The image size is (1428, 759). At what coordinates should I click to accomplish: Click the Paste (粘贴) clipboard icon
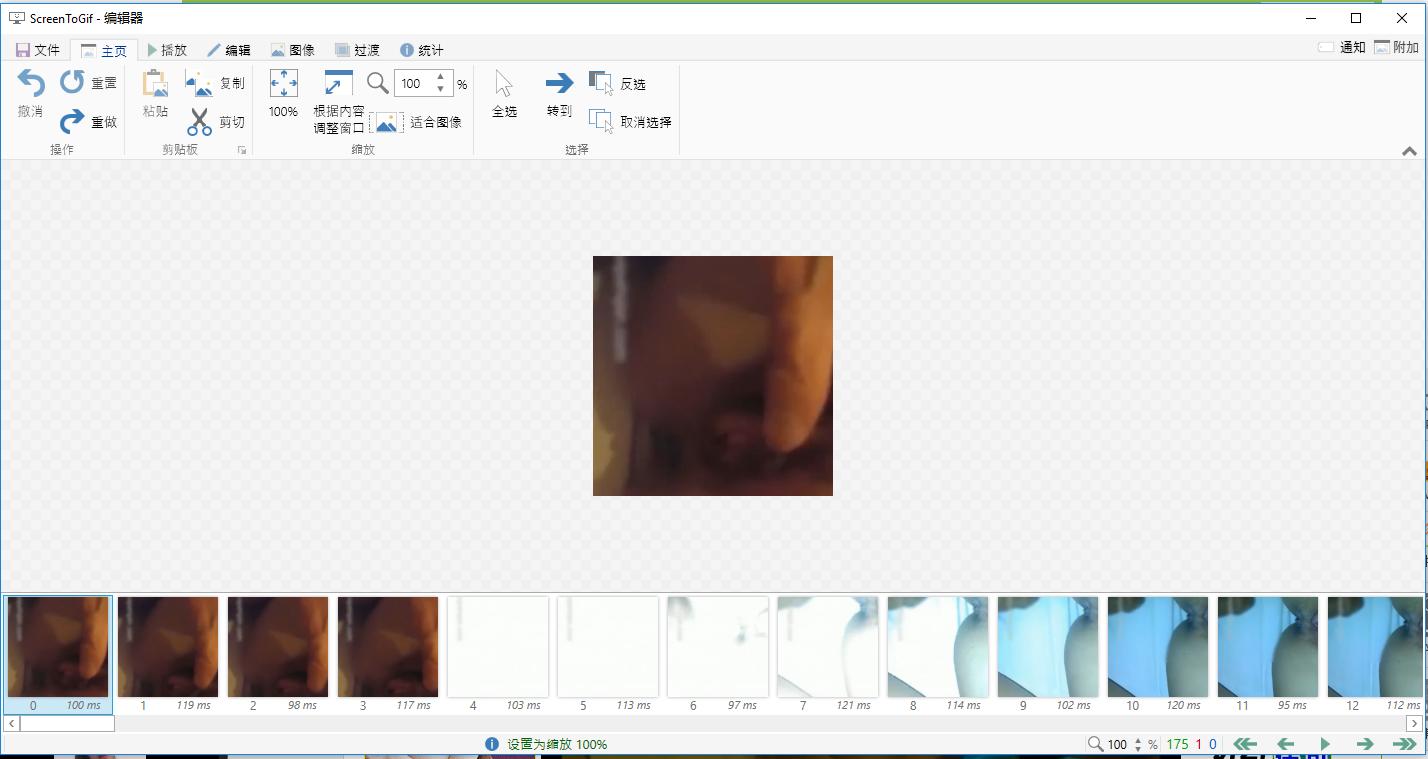(x=155, y=84)
